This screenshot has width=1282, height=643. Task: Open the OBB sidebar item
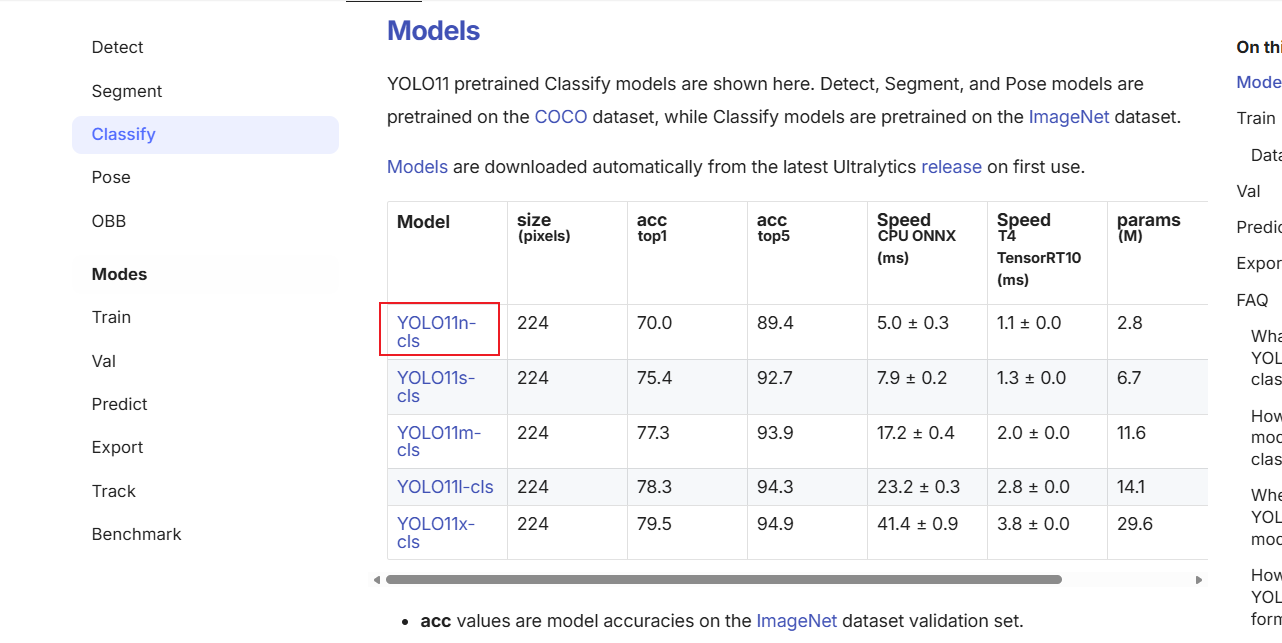(109, 221)
